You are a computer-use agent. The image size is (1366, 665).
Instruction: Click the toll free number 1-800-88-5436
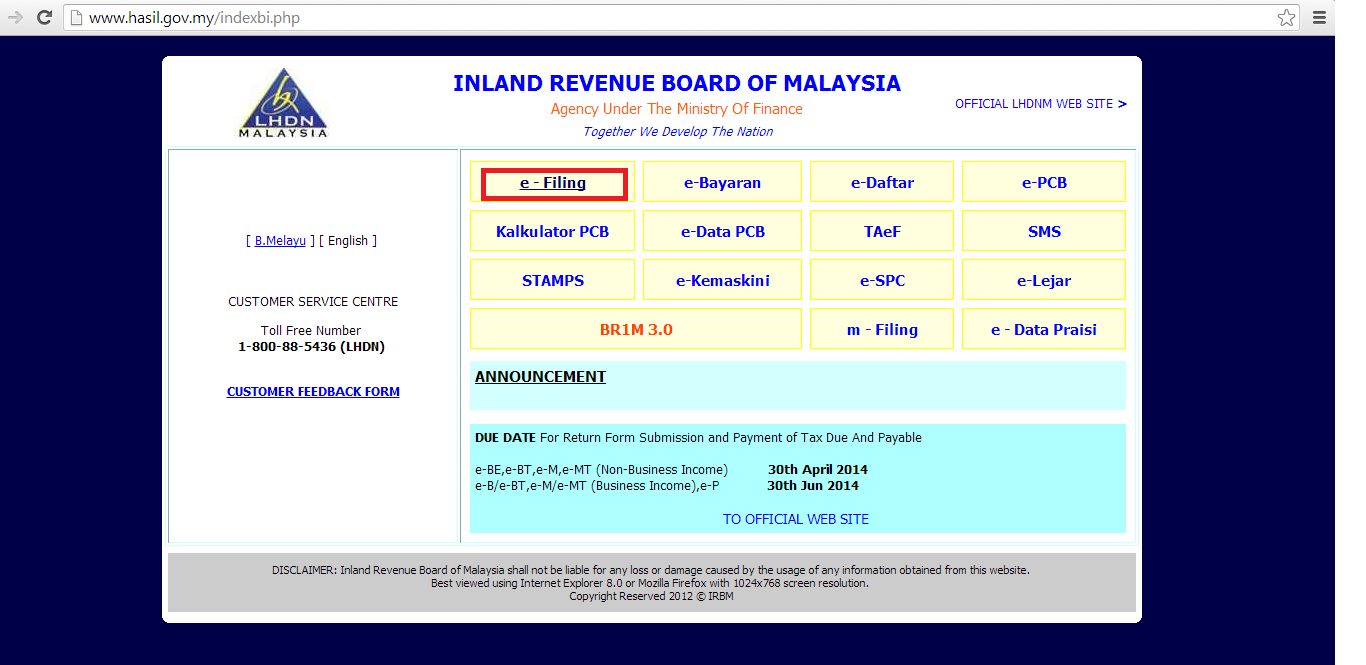tap(311, 347)
